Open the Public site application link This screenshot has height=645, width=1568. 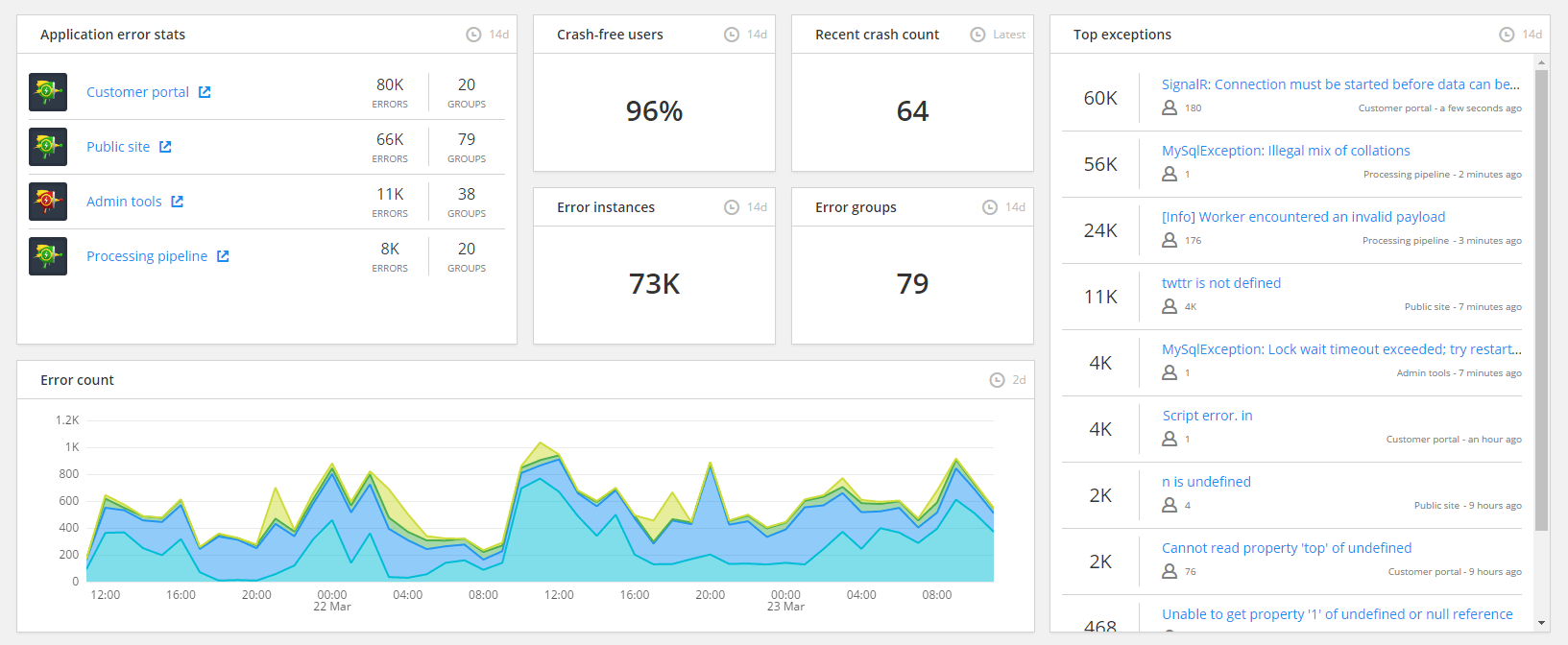pyautogui.click(x=118, y=147)
